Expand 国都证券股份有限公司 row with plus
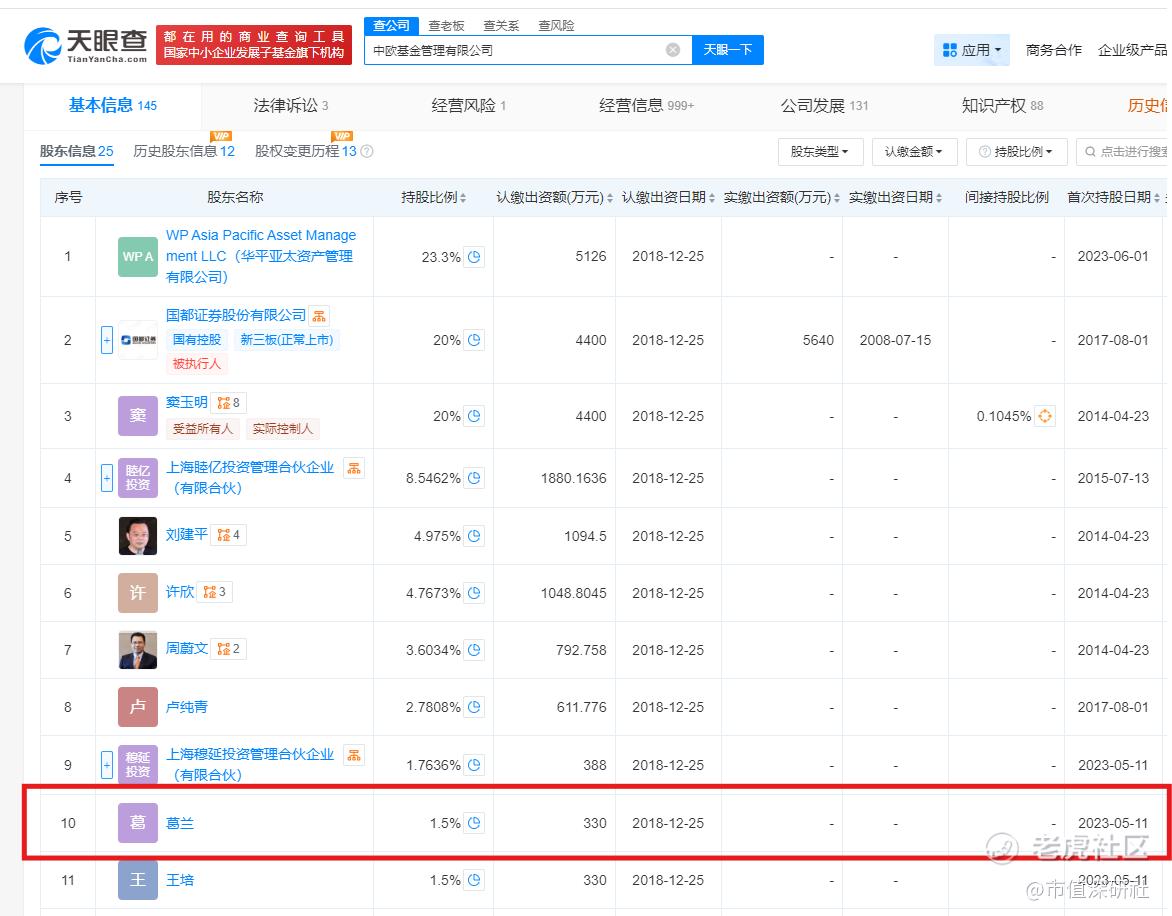The width and height of the screenshot is (1172, 916). pyautogui.click(x=107, y=340)
